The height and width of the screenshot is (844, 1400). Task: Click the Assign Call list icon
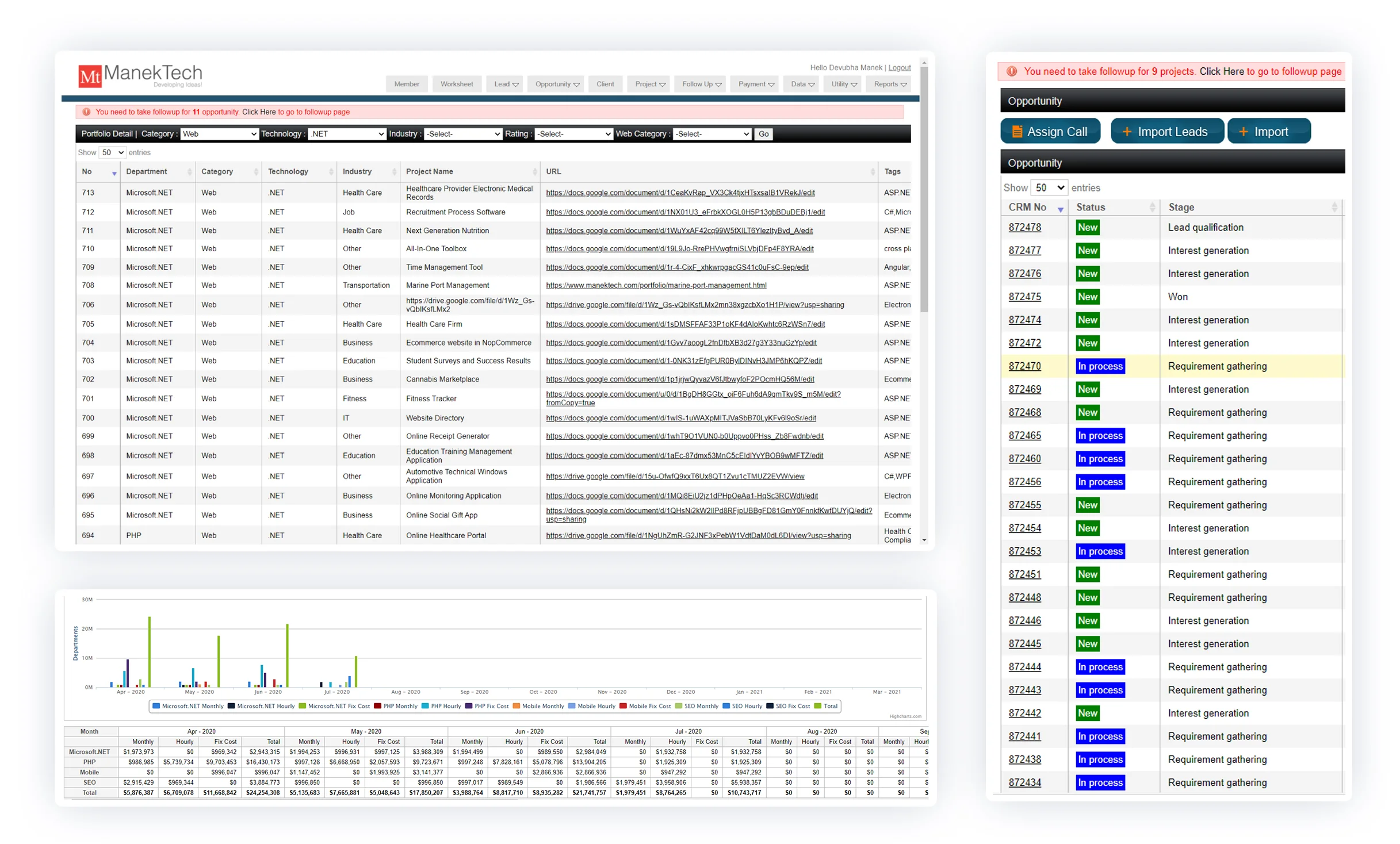[x=1017, y=132]
